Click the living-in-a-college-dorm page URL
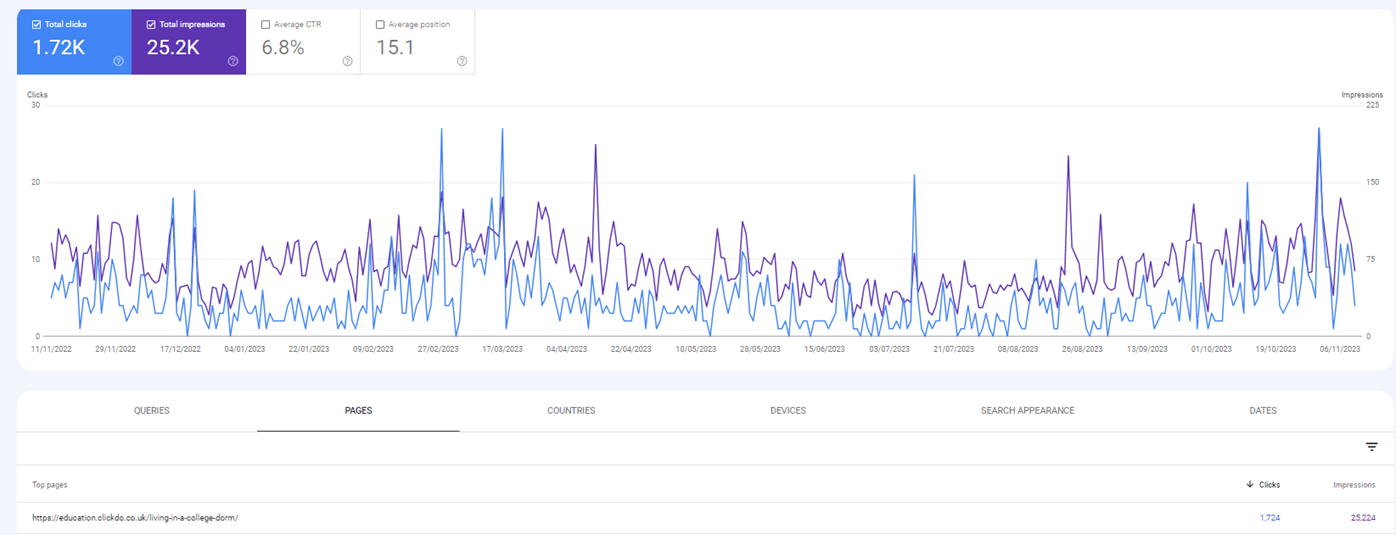 135,518
